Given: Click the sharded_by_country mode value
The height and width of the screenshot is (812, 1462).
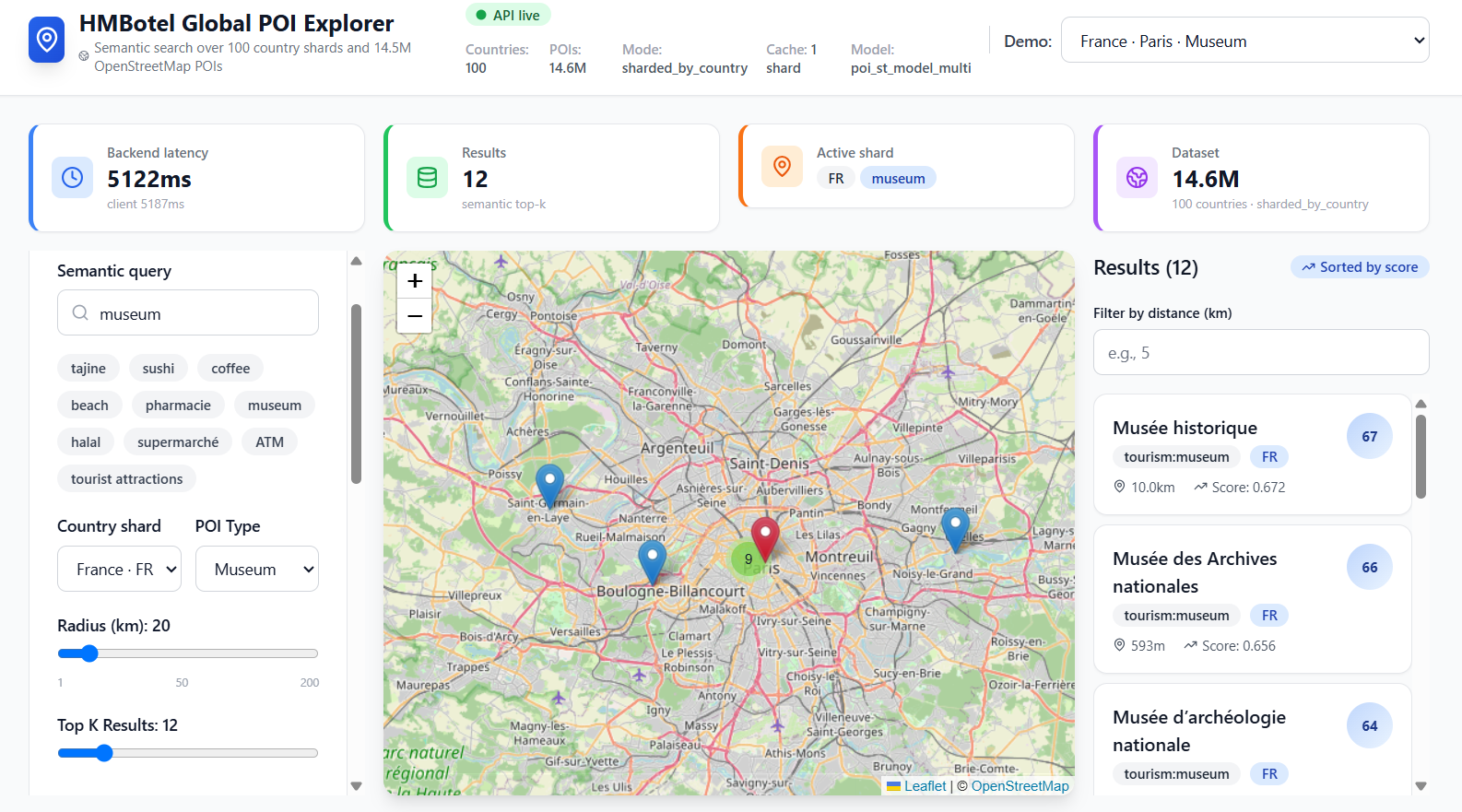Looking at the screenshot, I should click(685, 68).
